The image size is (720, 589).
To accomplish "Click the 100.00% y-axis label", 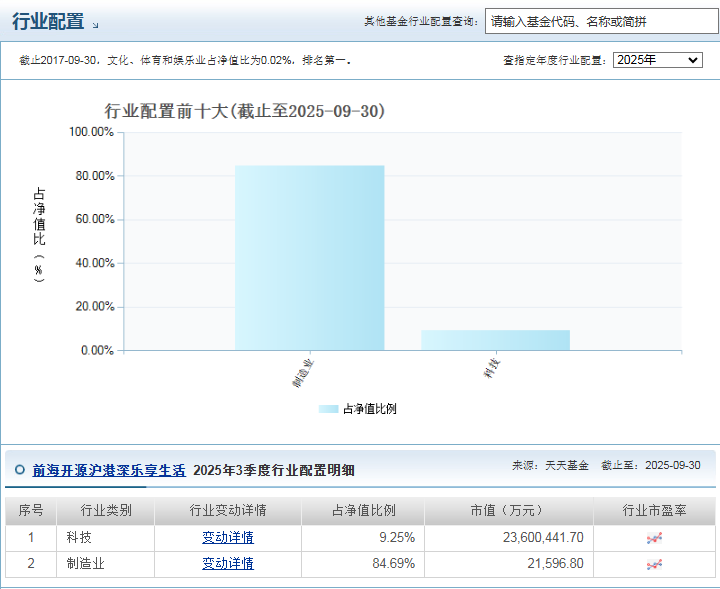I will pyautogui.click(x=91, y=132).
